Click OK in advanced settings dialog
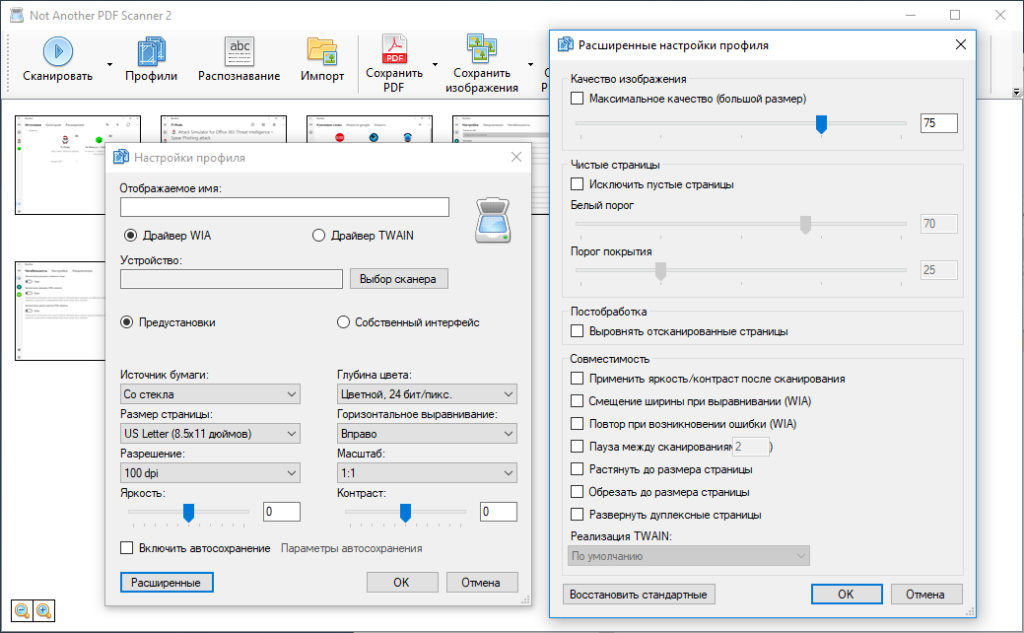Viewport: 1024px width, 633px height. tap(846, 594)
